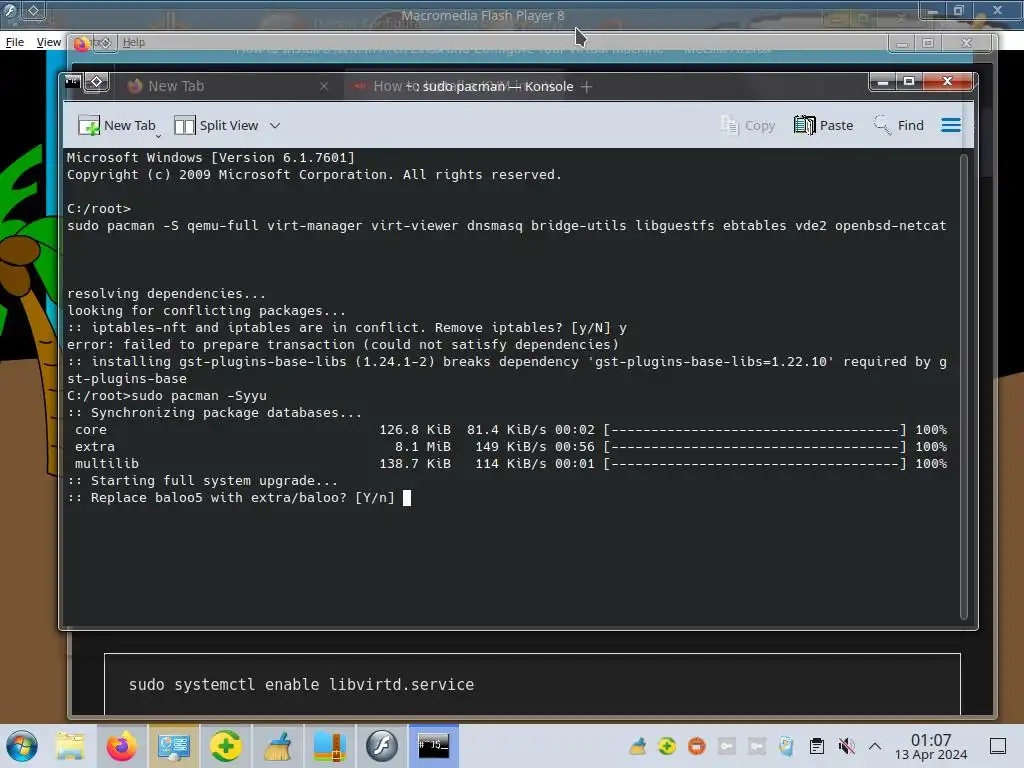Paste clipboard using the Paste button
The image size is (1024, 768).
tap(824, 125)
